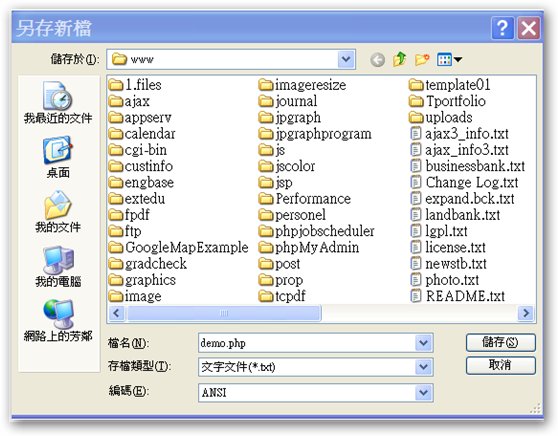
Task: Go to 桌面 desktop in places bar
Action: click(58, 157)
